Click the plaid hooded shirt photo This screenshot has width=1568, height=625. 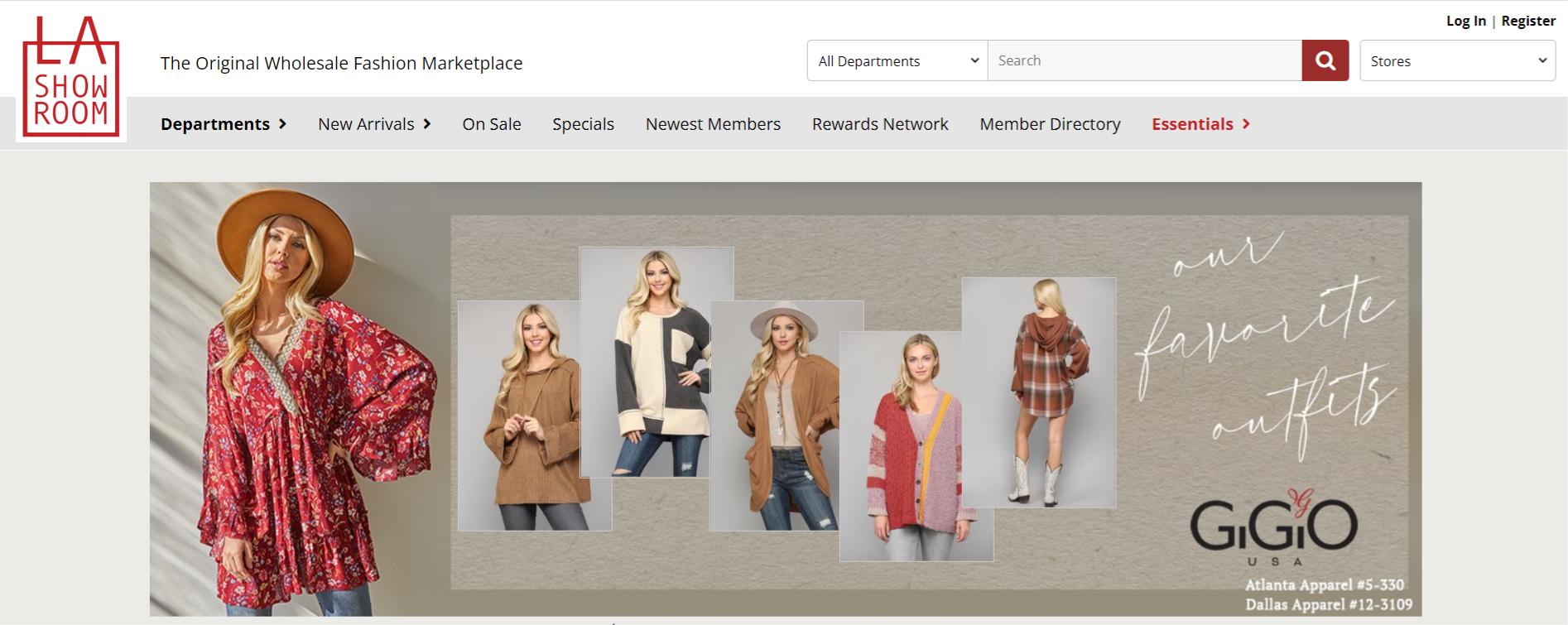click(x=1038, y=393)
